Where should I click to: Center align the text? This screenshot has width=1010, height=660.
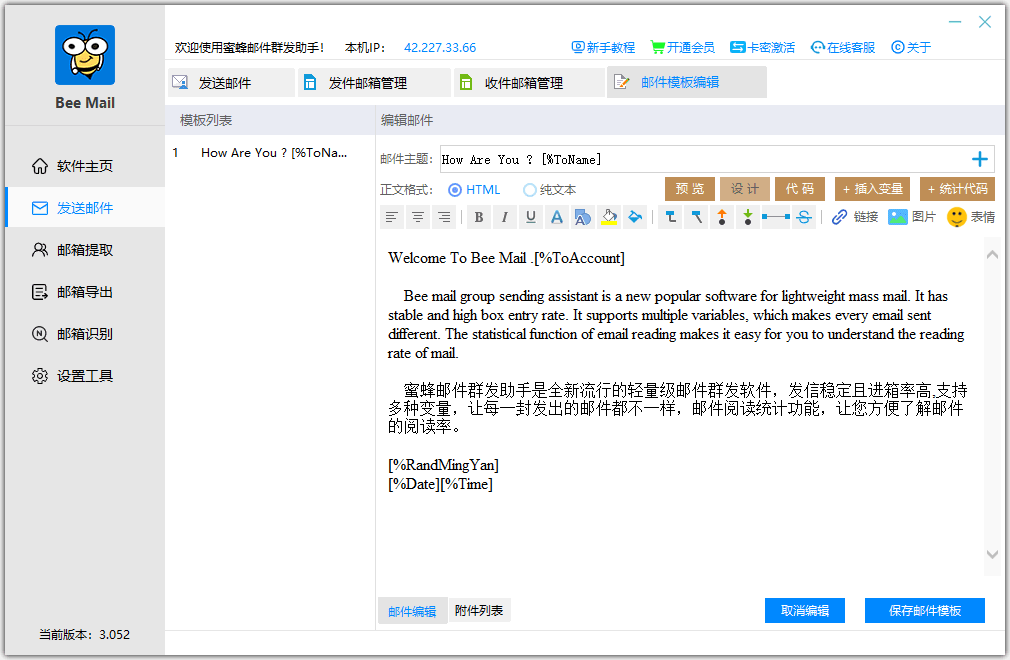click(x=418, y=217)
